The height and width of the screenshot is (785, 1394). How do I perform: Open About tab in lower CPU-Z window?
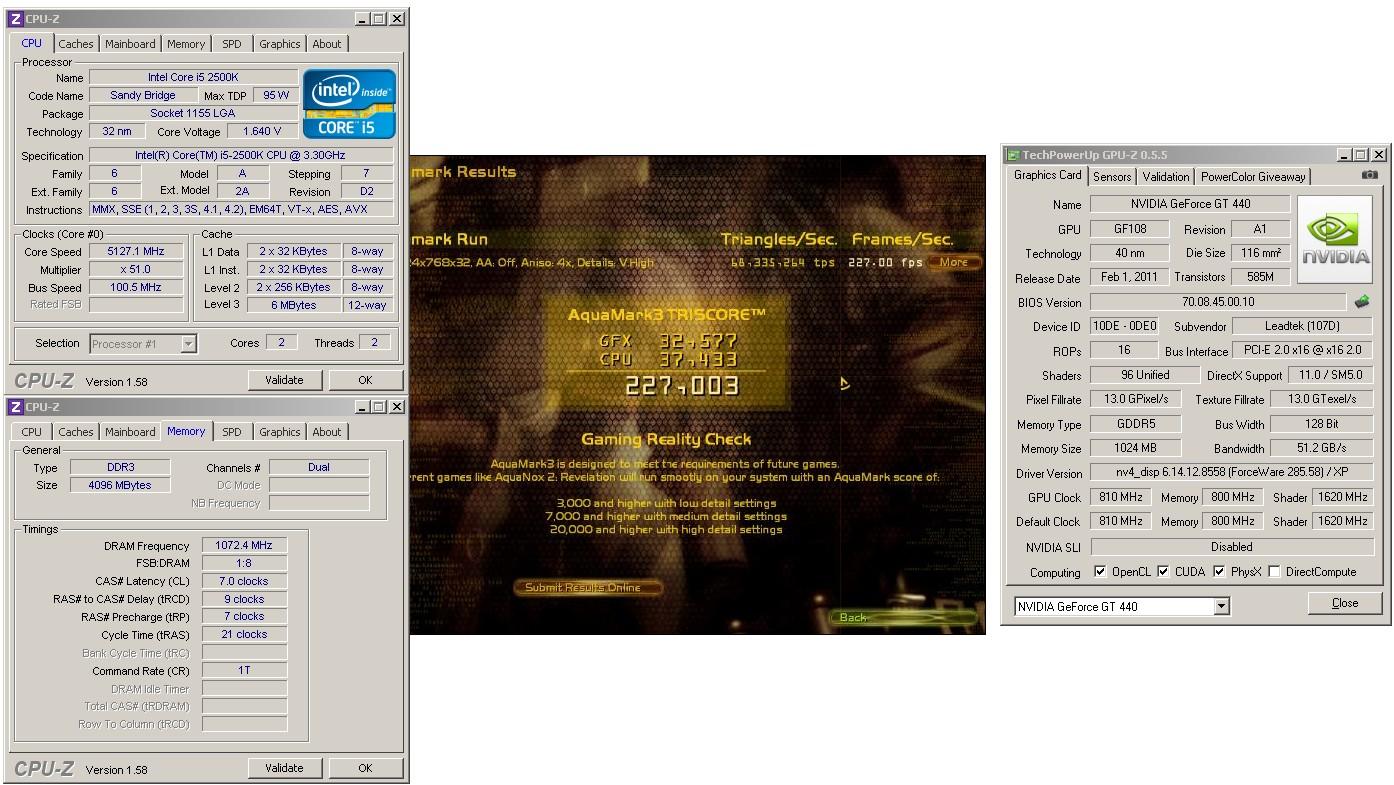click(327, 432)
